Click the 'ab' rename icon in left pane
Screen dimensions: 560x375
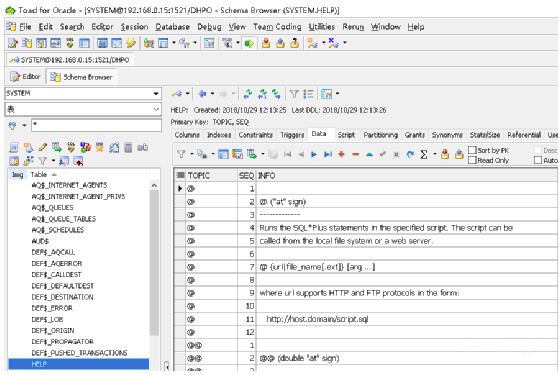[x=142, y=147]
